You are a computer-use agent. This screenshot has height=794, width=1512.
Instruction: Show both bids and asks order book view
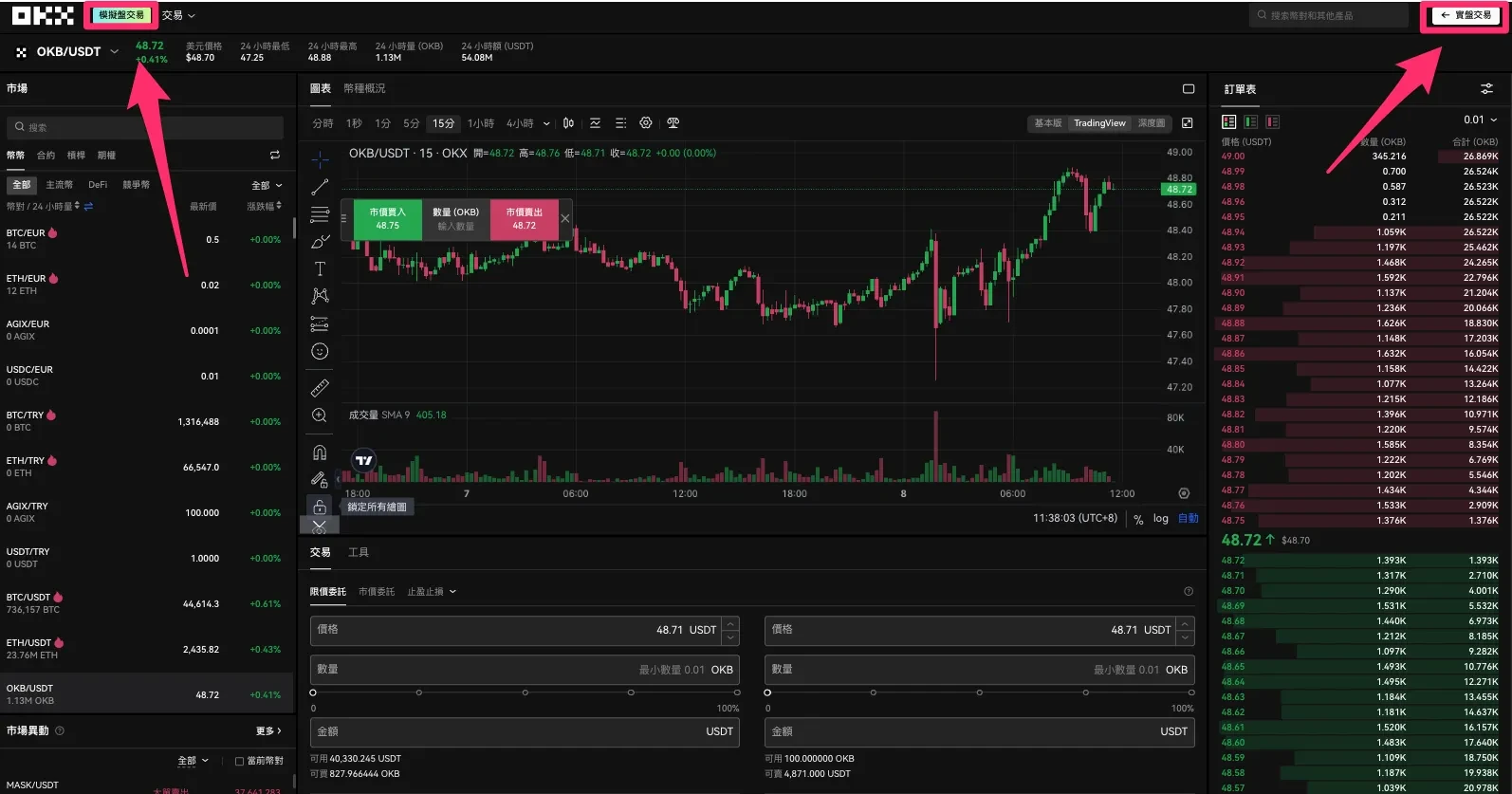click(1229, 121)
